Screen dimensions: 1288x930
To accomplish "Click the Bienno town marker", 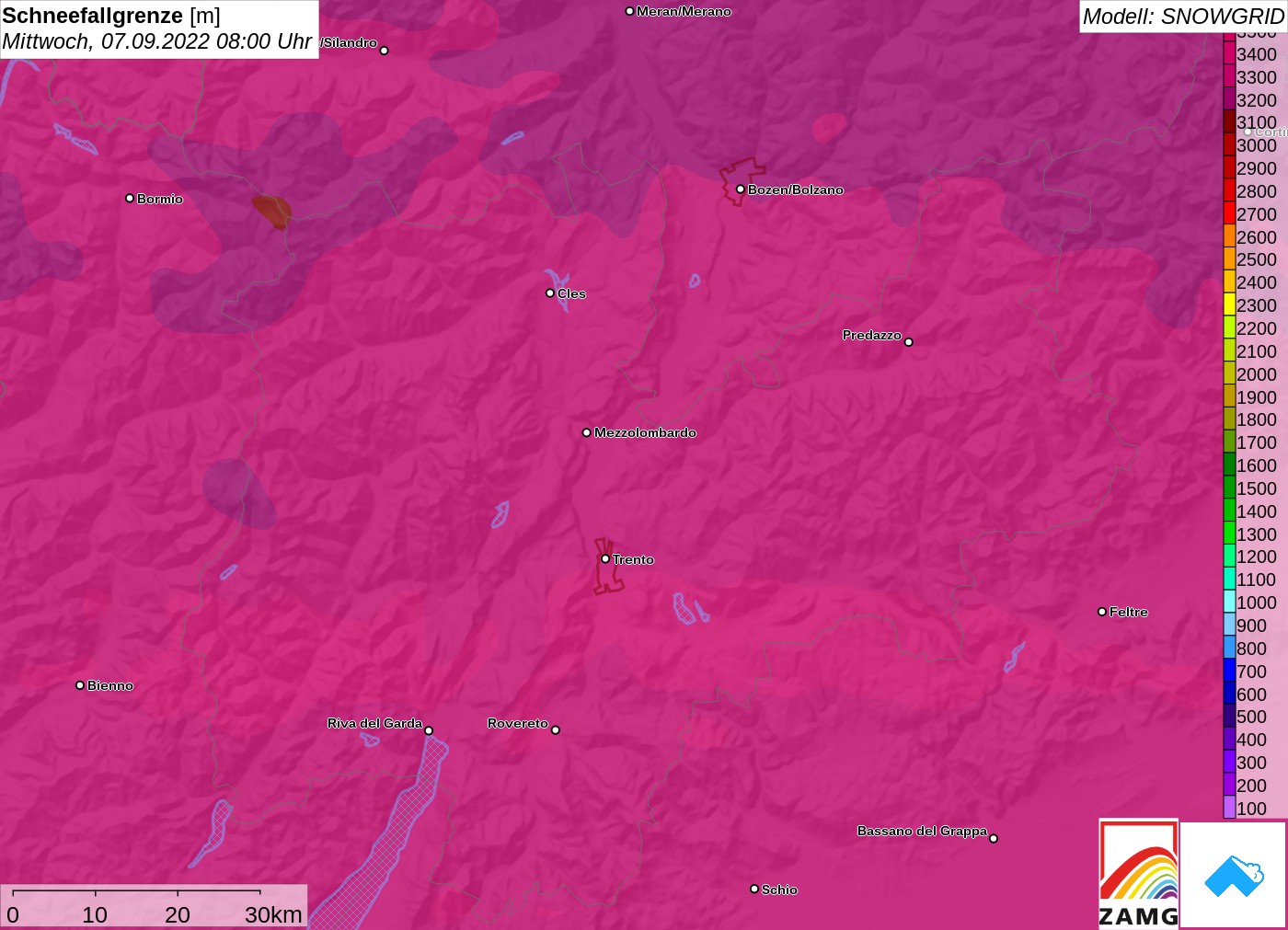I will (x=80, y=685).
